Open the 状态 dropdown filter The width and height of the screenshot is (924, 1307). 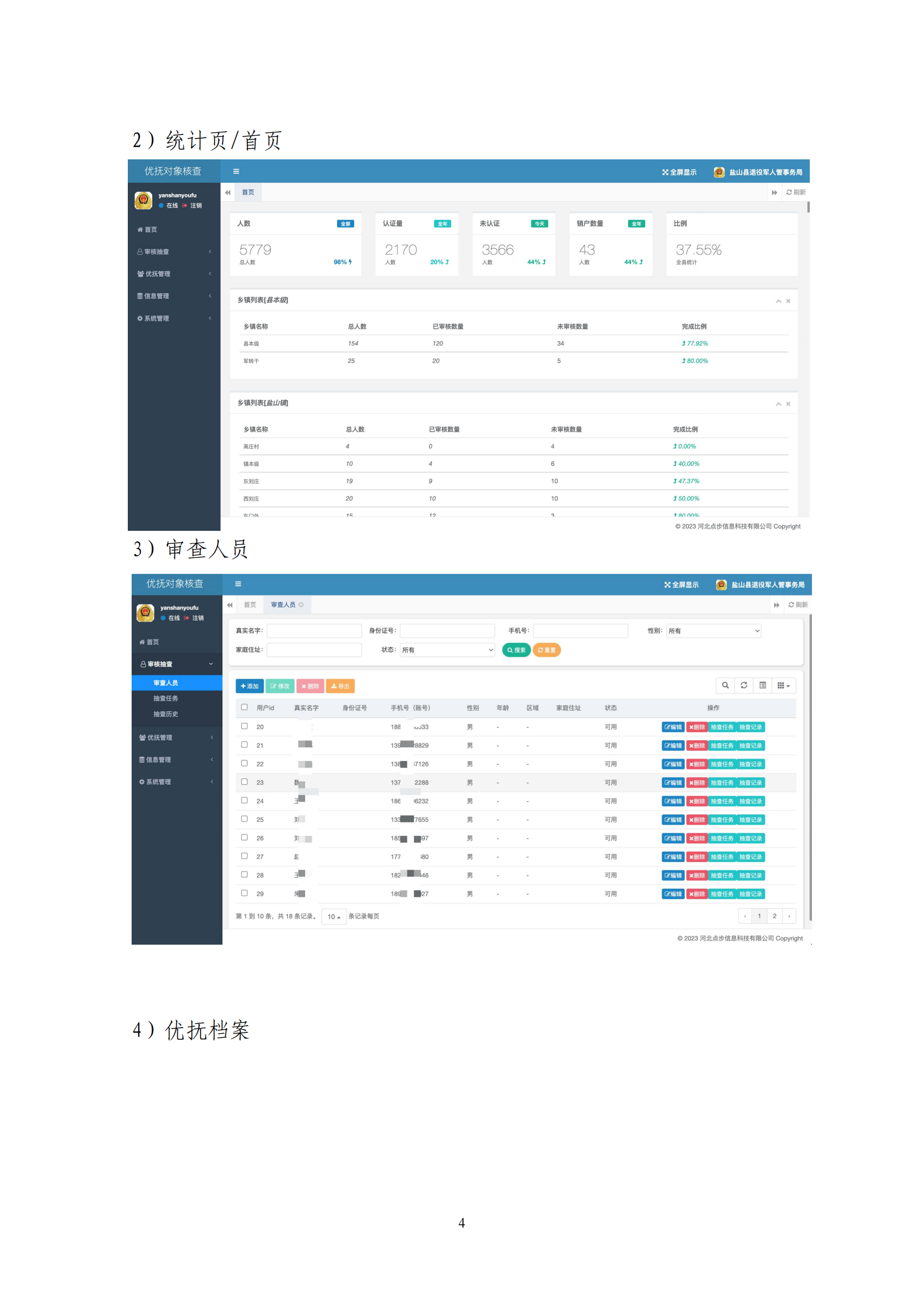tap(447, 650)
